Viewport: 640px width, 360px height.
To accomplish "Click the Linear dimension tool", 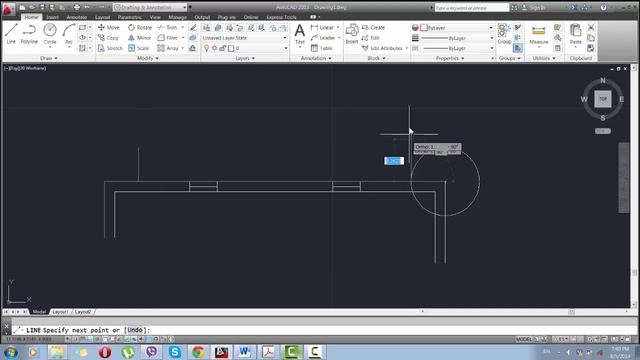I will point(322,27).
